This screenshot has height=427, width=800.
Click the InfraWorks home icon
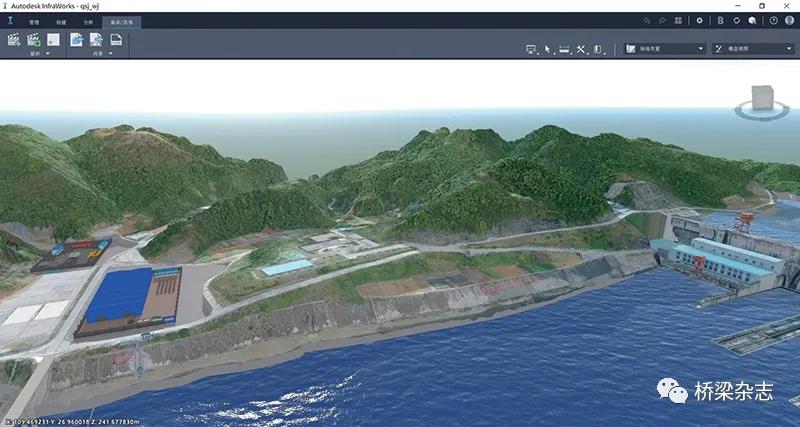point(10,20)
